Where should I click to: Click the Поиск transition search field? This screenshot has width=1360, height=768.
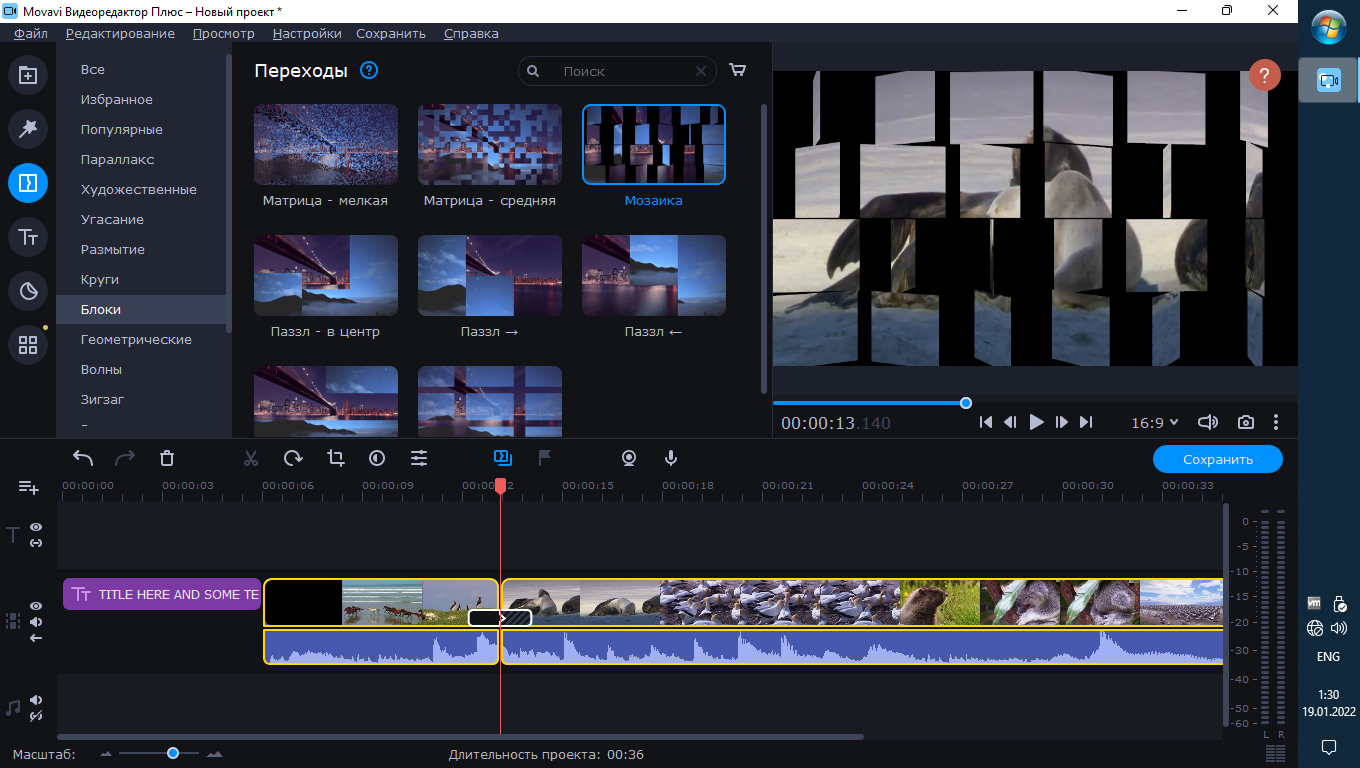click(622, 71)
